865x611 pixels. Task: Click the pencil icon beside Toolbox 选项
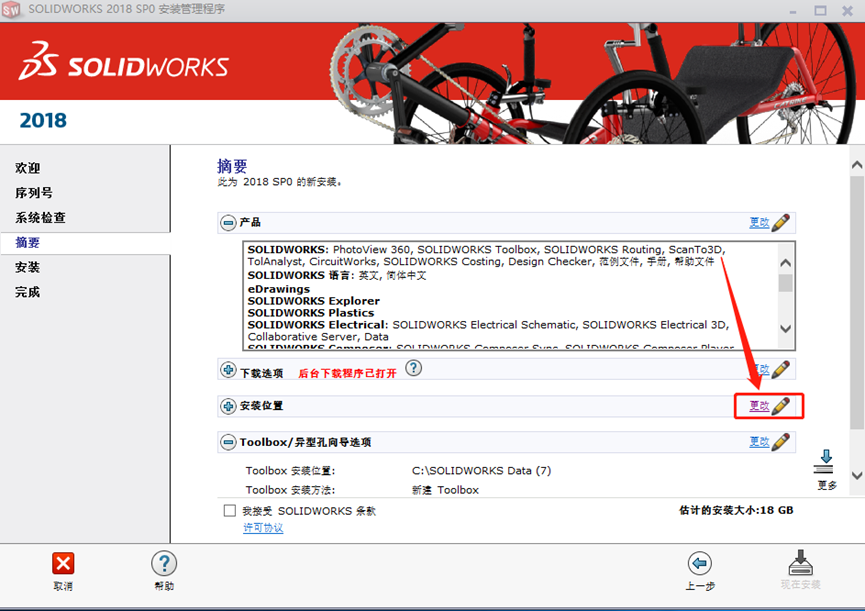781,441
